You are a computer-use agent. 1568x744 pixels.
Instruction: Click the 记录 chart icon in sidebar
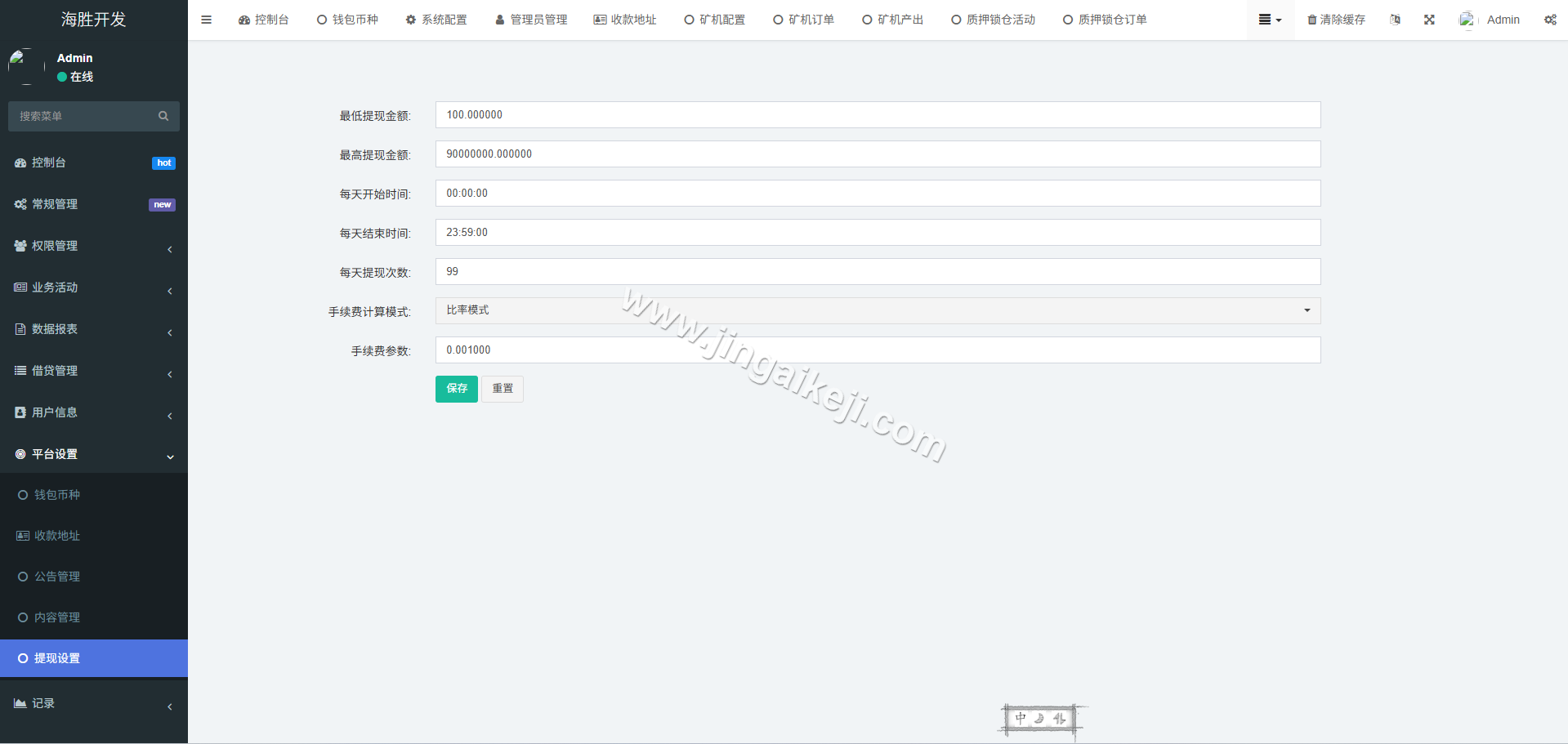coord(20,702)
